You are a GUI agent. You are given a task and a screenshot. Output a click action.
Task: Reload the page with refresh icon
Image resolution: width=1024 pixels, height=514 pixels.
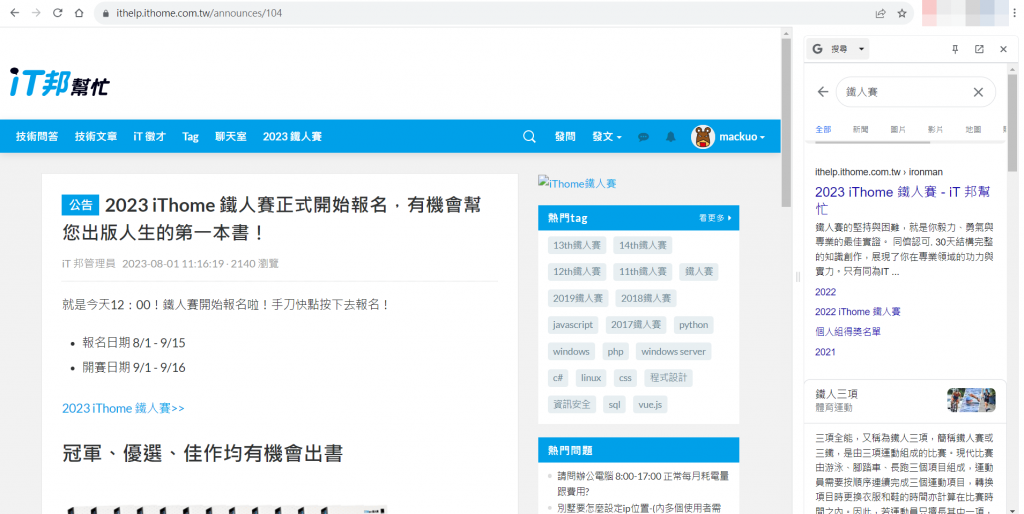(57, 13)
